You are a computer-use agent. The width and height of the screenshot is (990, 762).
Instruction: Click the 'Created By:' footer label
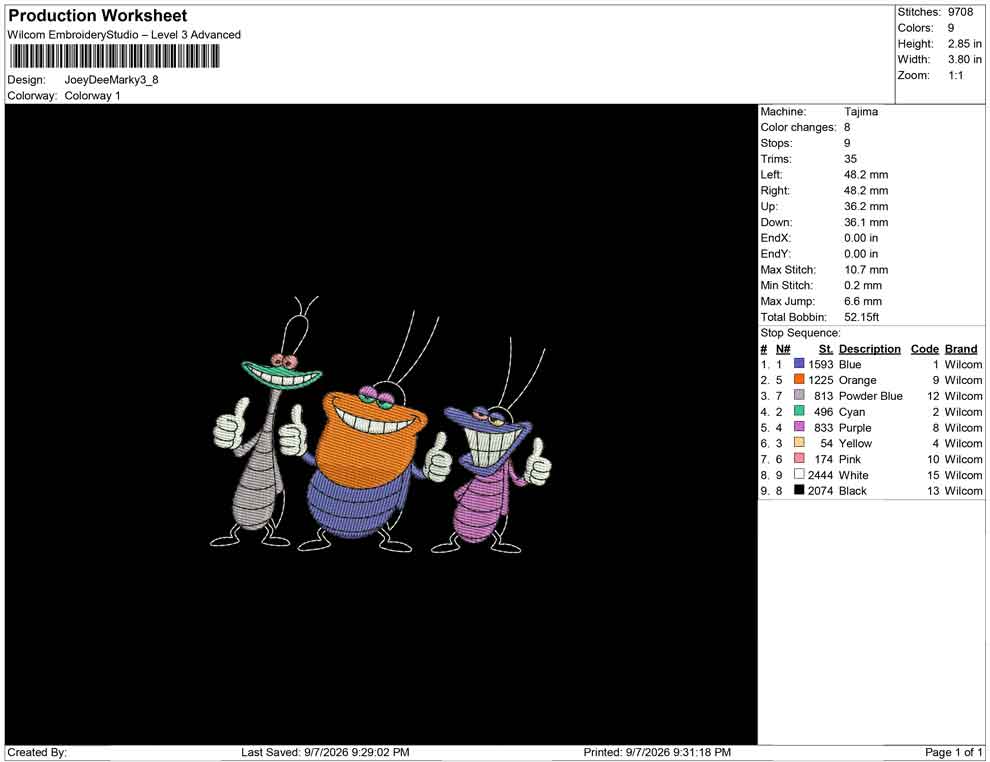click(37, 752)
